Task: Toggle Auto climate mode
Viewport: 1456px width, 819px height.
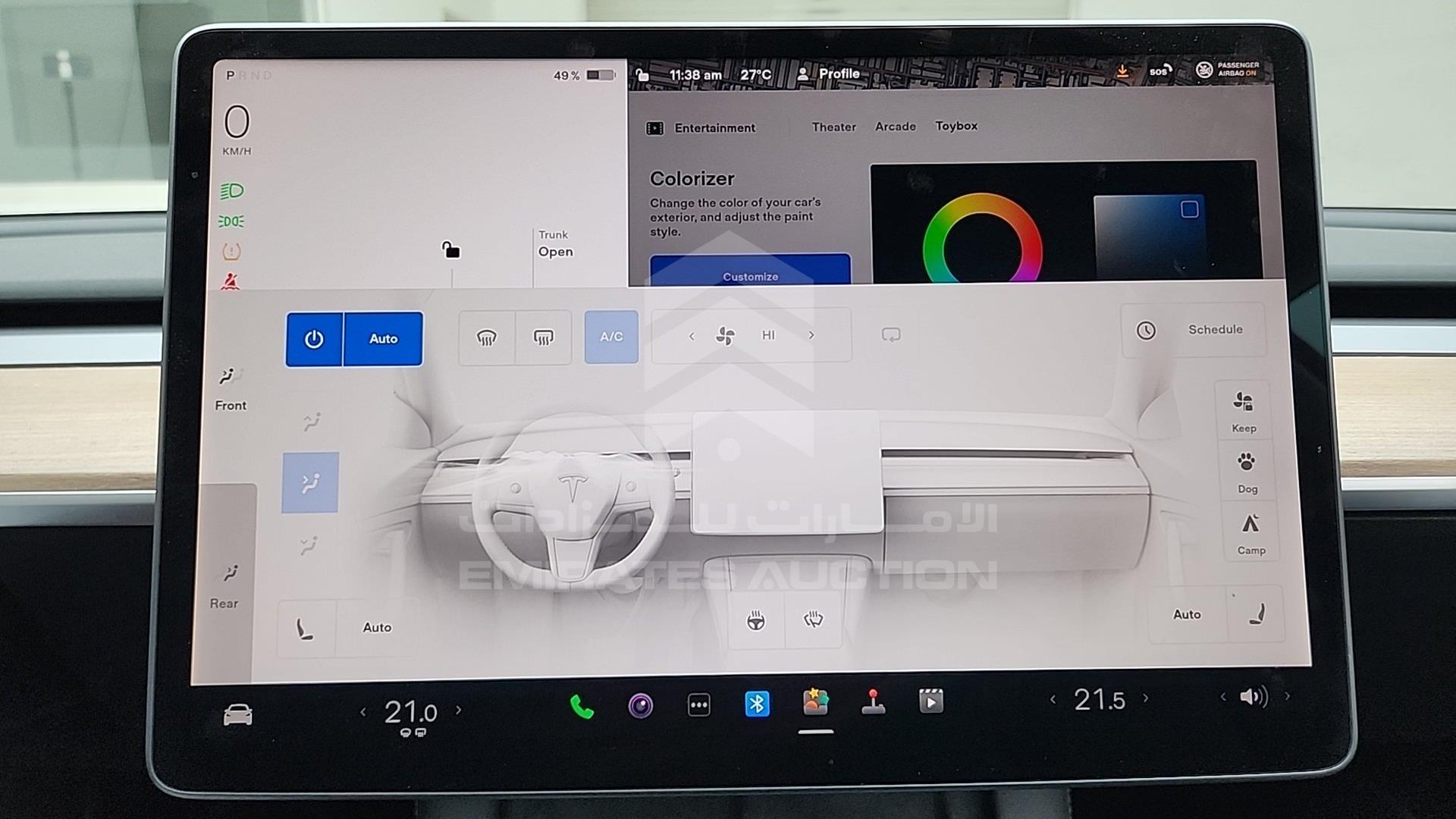Action: (383, 339)
